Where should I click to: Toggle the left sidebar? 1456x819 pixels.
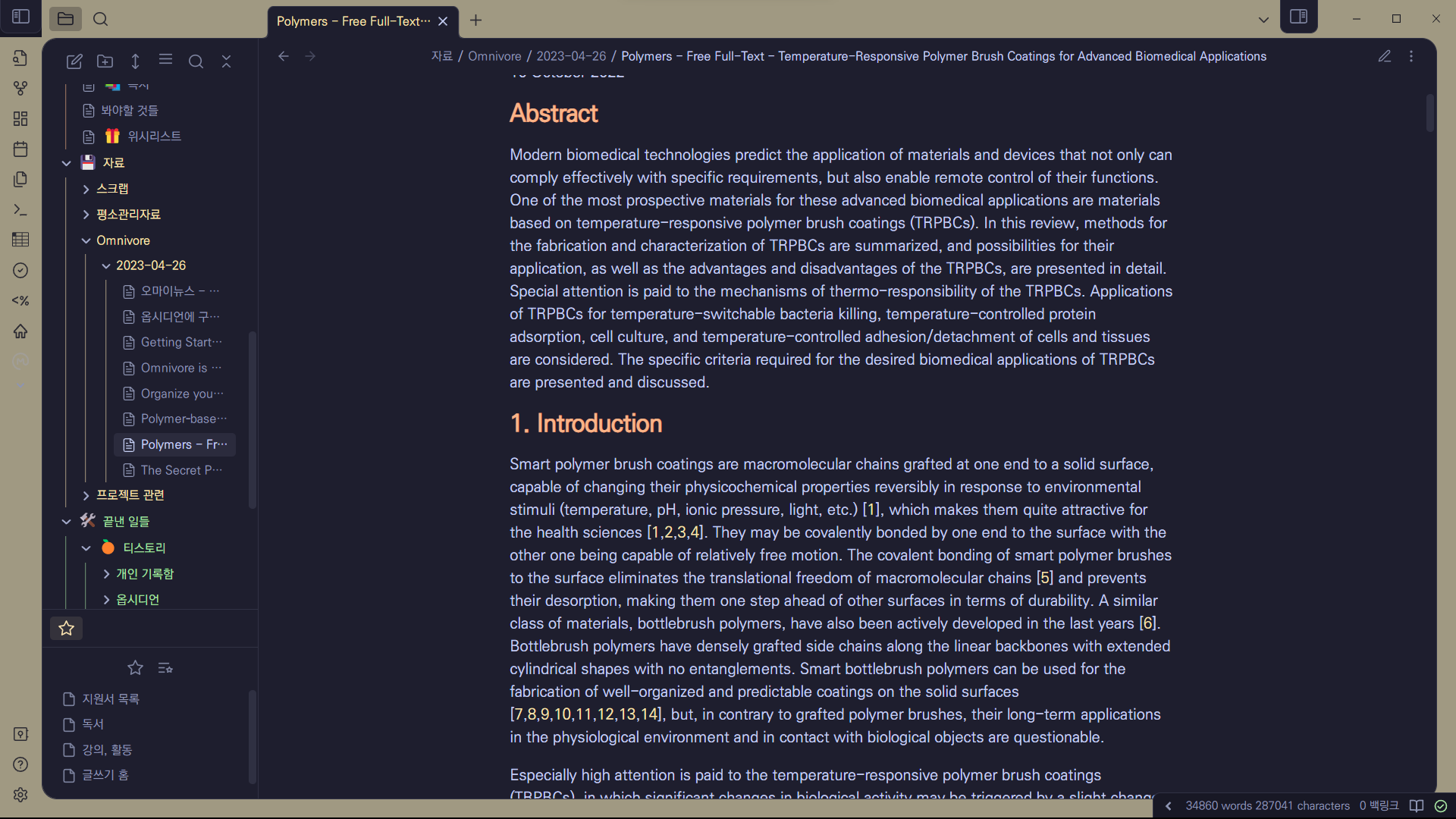tap(20, 17)
